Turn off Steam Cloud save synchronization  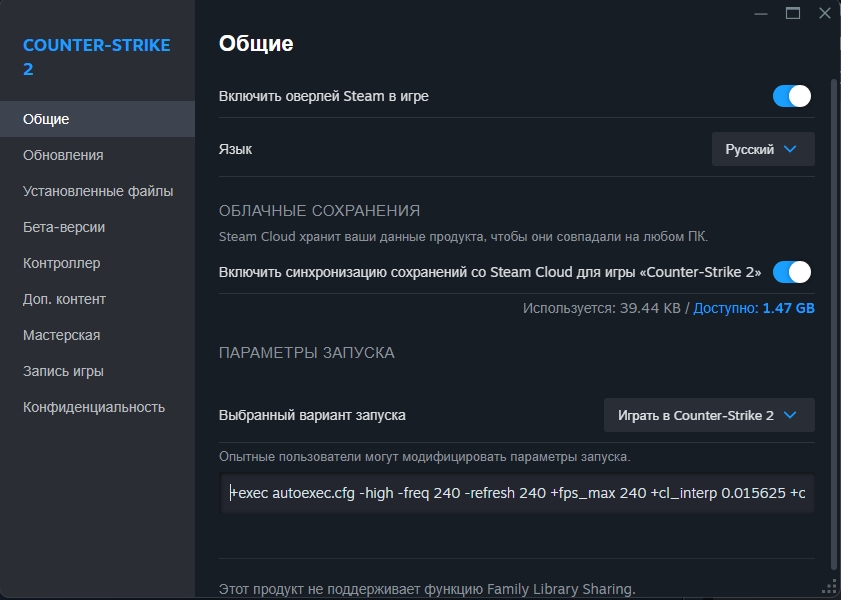[791, 272]
